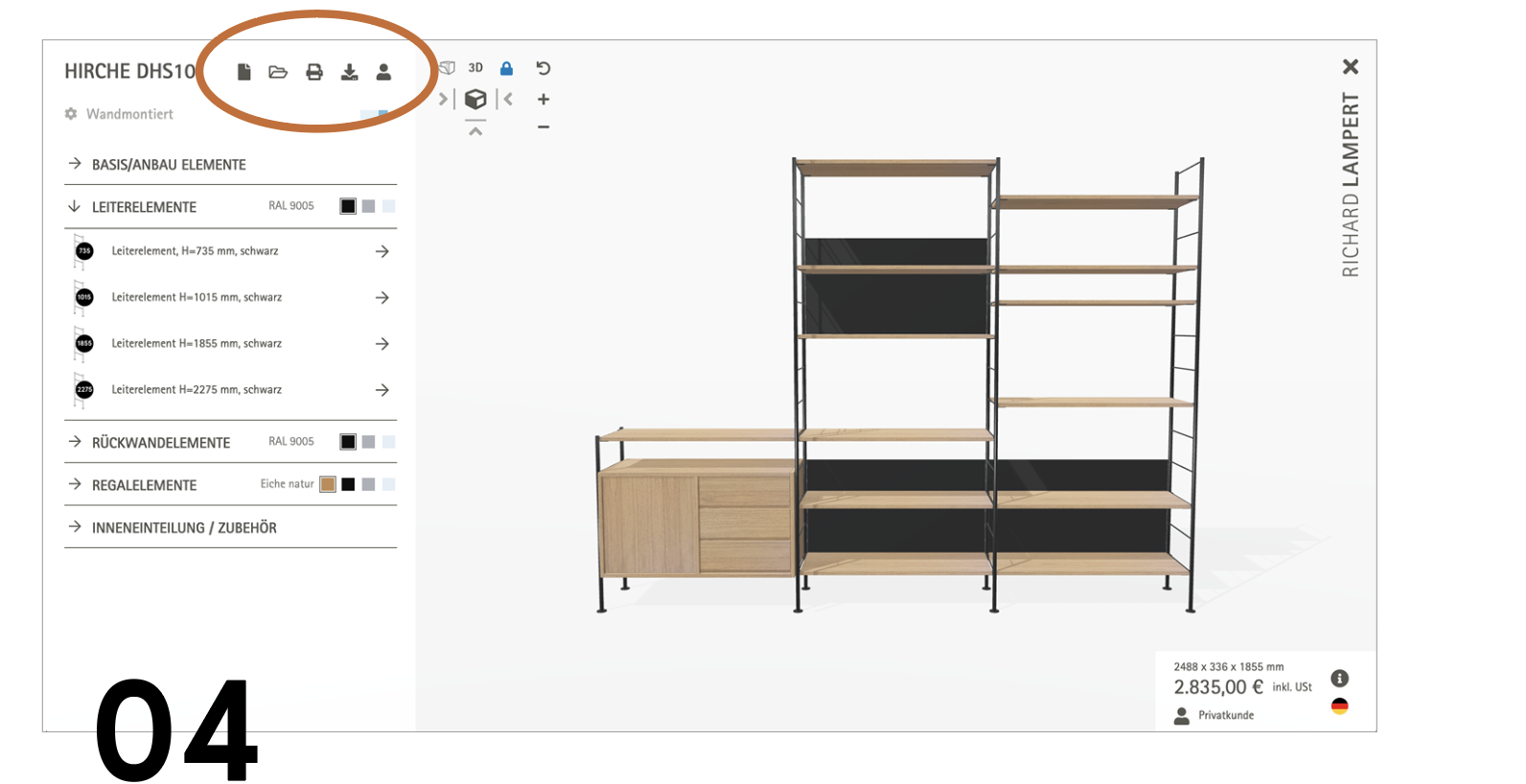
Task: Choose black swatch for REGALELEMENTE
Action: click(348, 485)
